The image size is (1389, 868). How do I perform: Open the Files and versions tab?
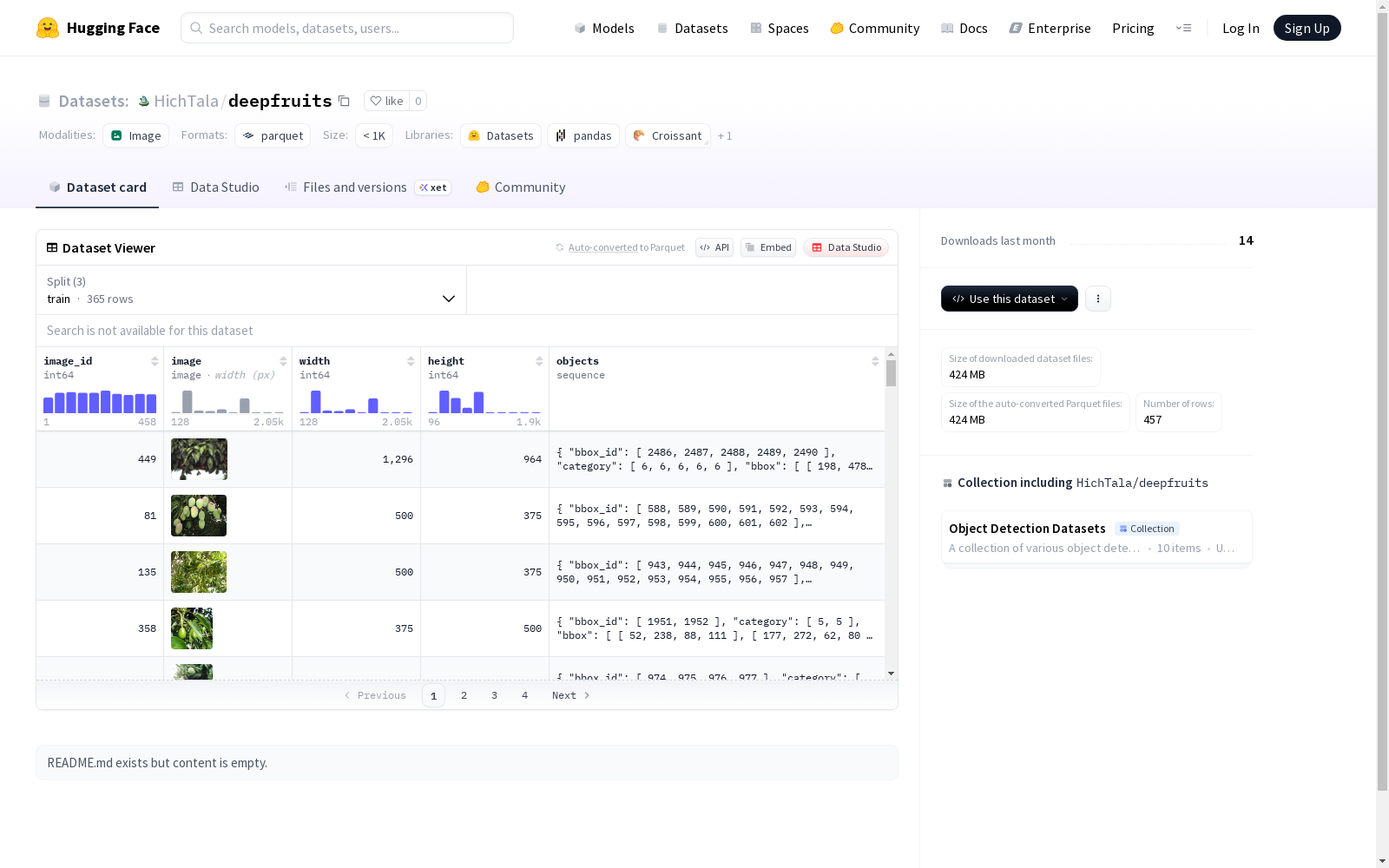tap(367, 187)
